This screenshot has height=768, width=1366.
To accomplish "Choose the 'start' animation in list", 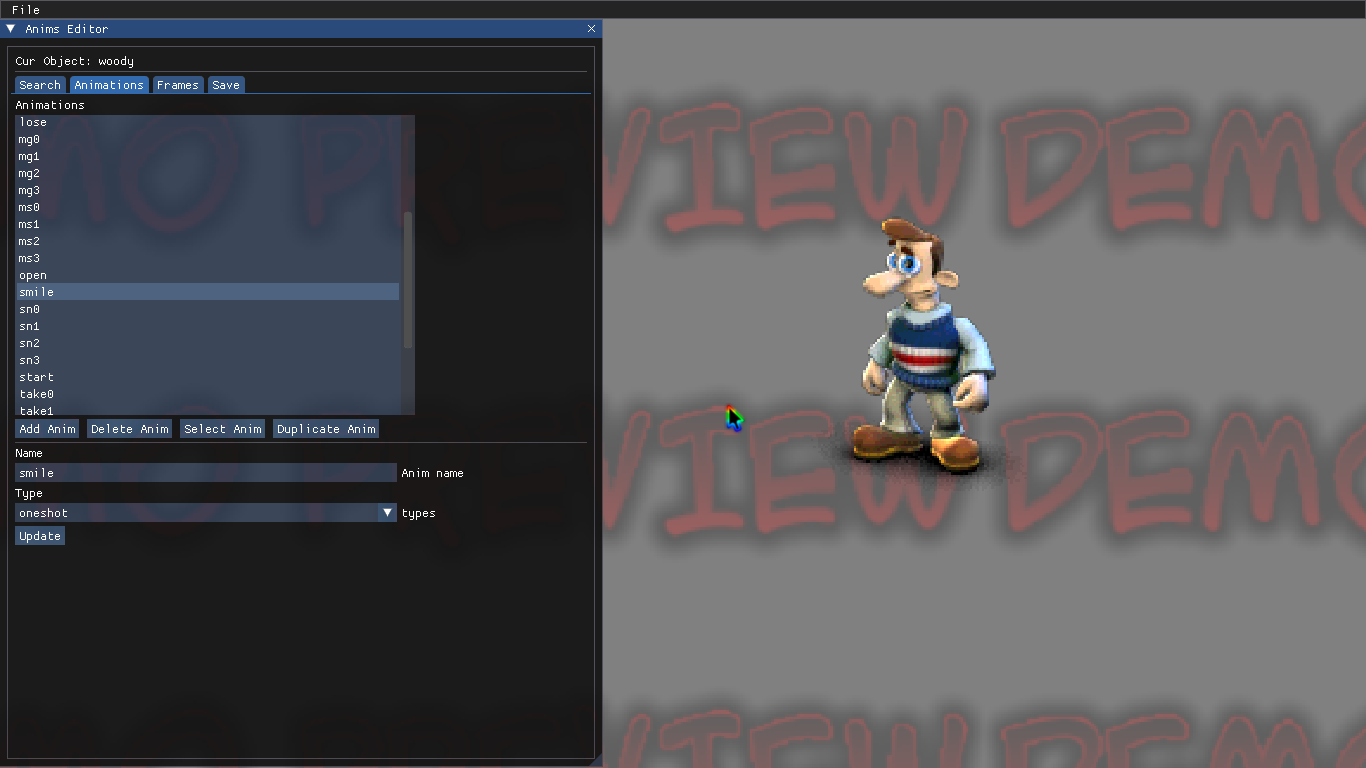I will point(36,377).
